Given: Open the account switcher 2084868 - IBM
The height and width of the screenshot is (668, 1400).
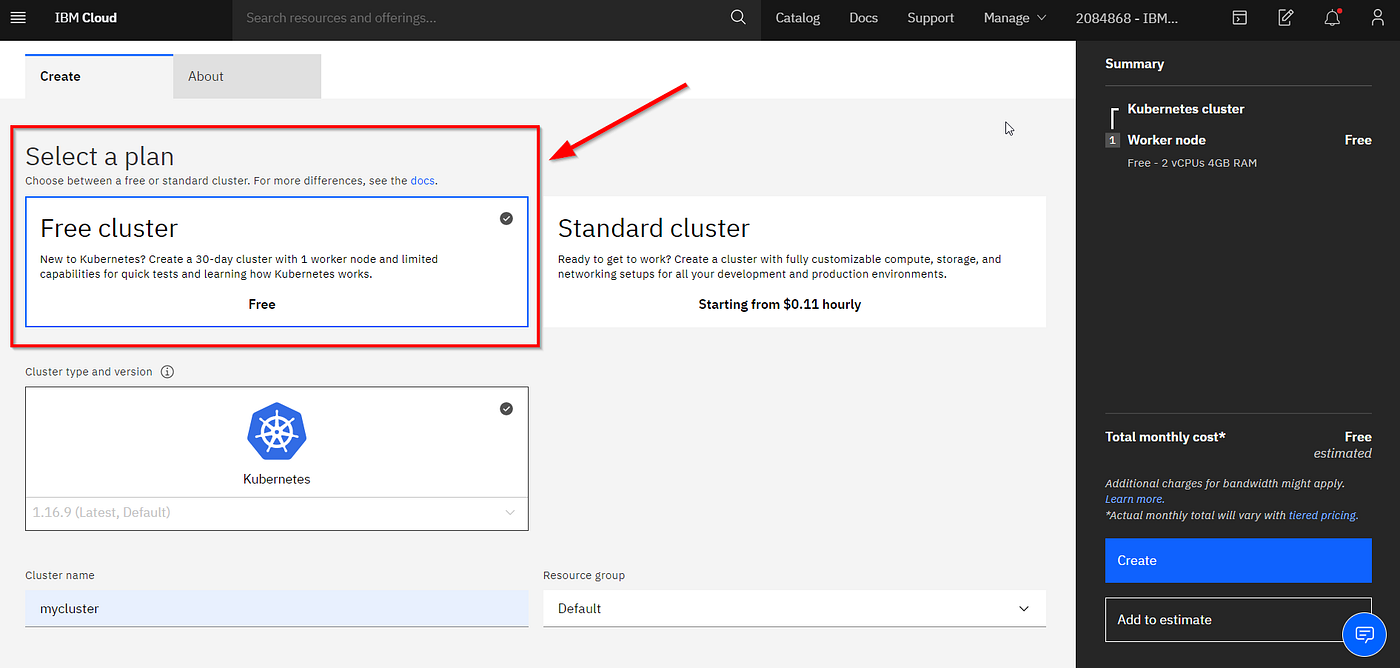Looking at the screenshot, I should click(1127, 18).
